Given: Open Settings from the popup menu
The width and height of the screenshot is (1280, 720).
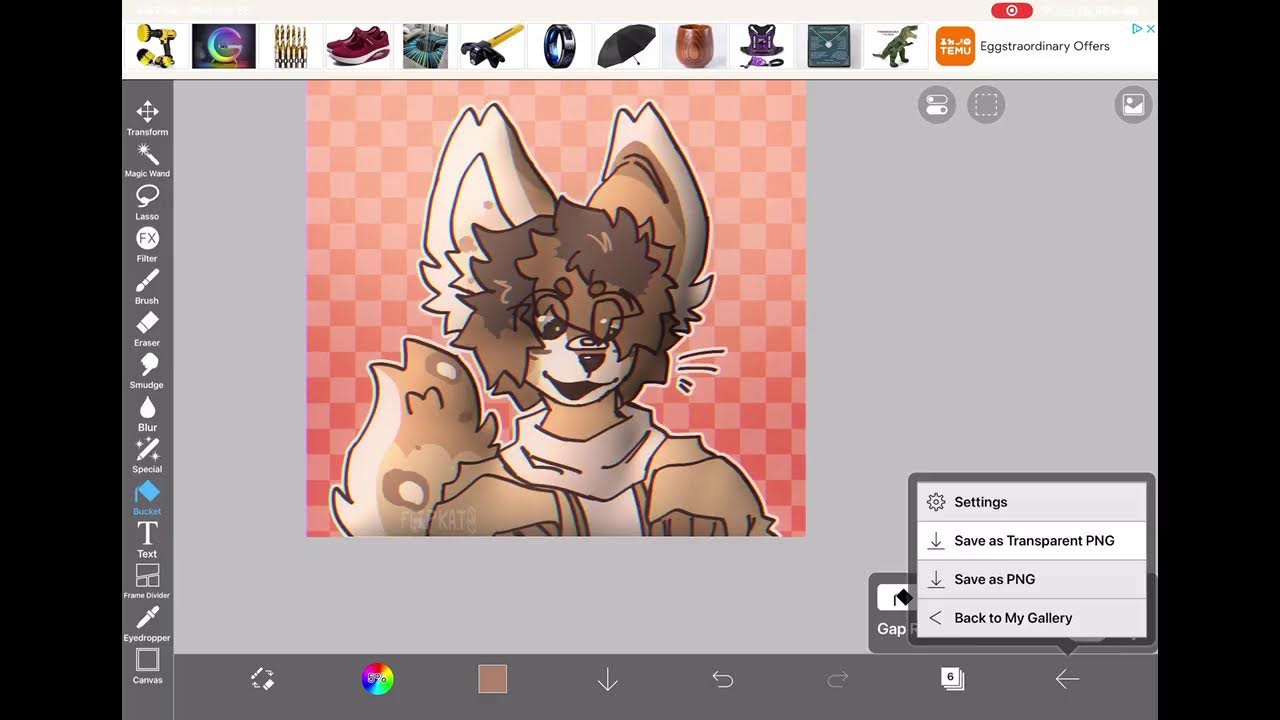Looking at the screenshot, I should click(x=1032, y=502).
